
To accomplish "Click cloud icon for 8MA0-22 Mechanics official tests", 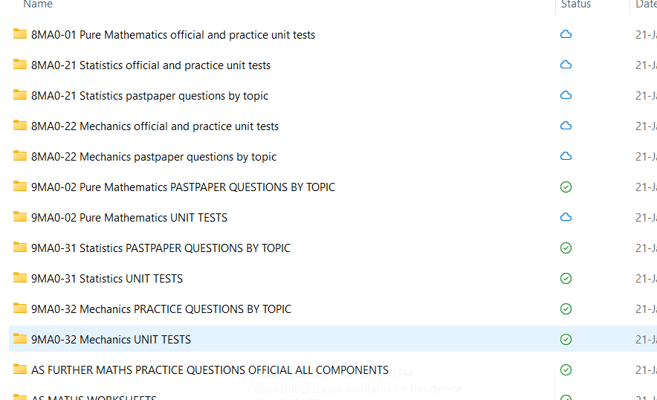I will (566, 126).
